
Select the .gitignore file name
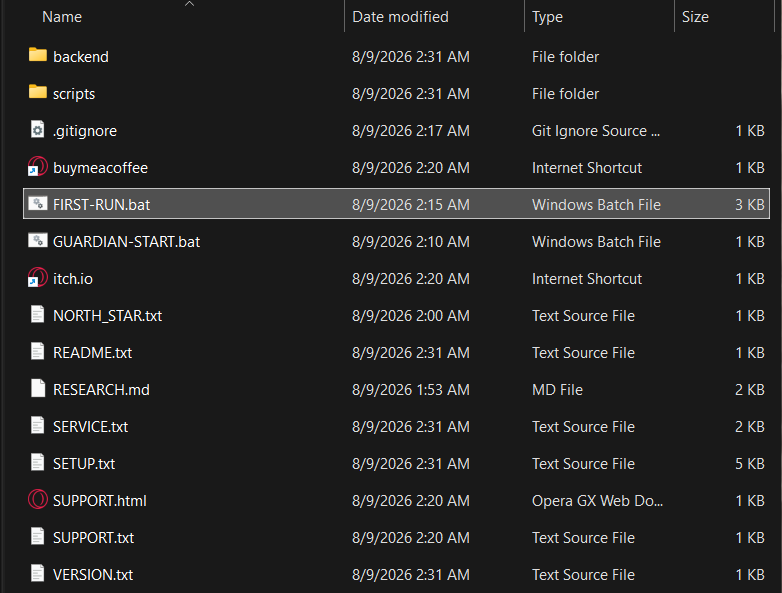[85, 131]
